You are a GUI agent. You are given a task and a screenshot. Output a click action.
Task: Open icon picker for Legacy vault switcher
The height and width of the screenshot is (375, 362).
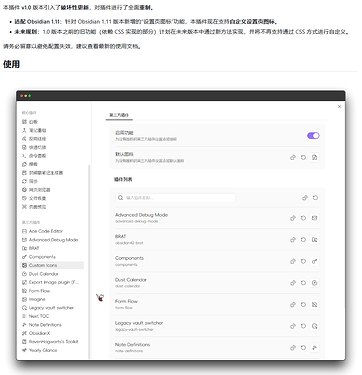click(314, 326)
